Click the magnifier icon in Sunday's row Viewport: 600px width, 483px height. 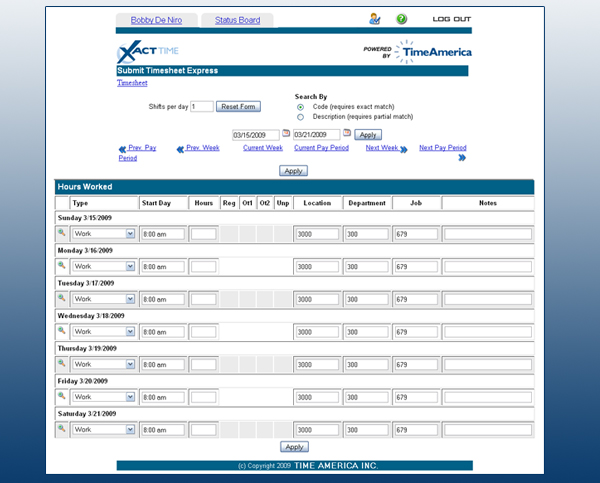tap(62, 232)
